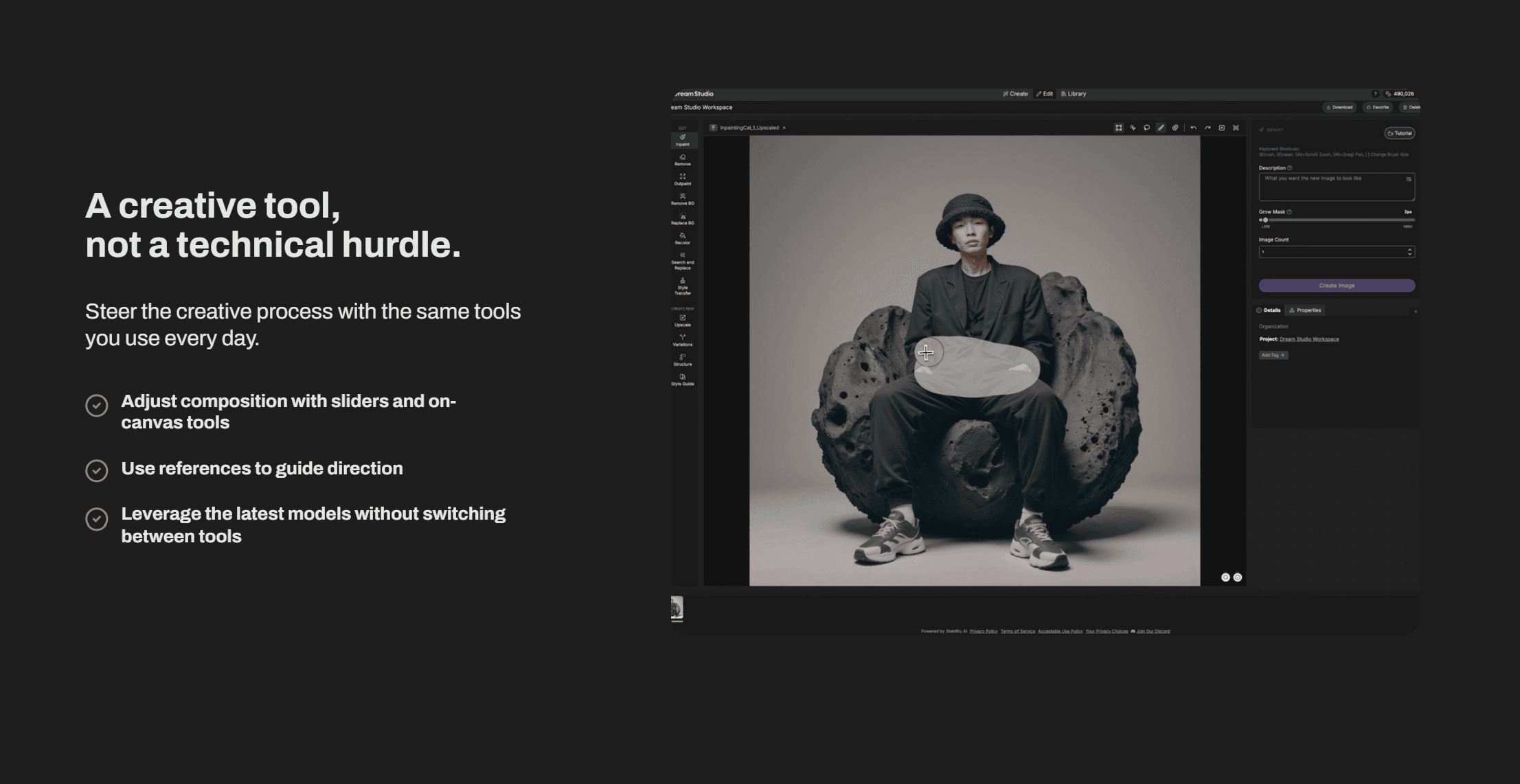Select the eraser icon in canvas toolbar
The width and height of the screenshot is (1520, 784).
pos(1175,128)
